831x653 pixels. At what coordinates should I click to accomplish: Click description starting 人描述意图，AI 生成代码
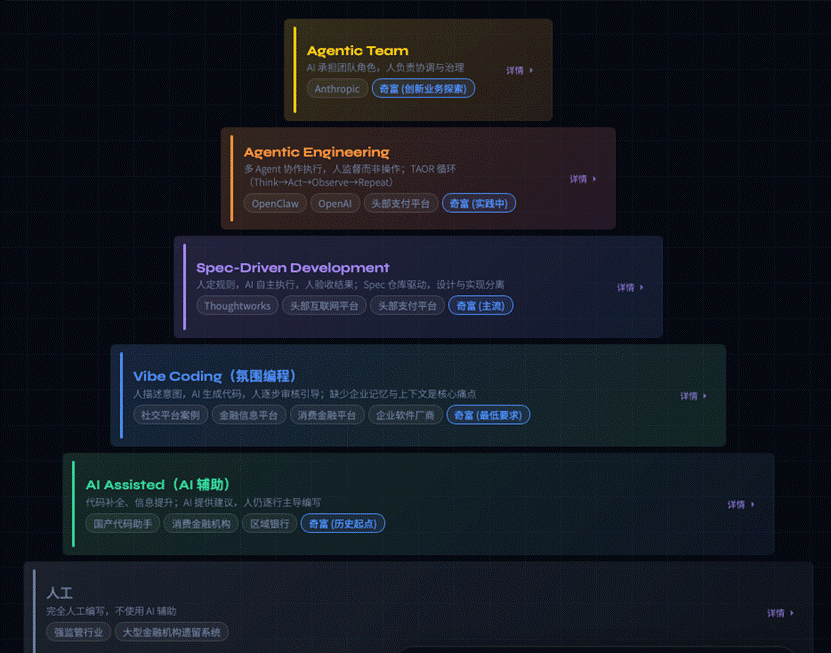(305, 394)
